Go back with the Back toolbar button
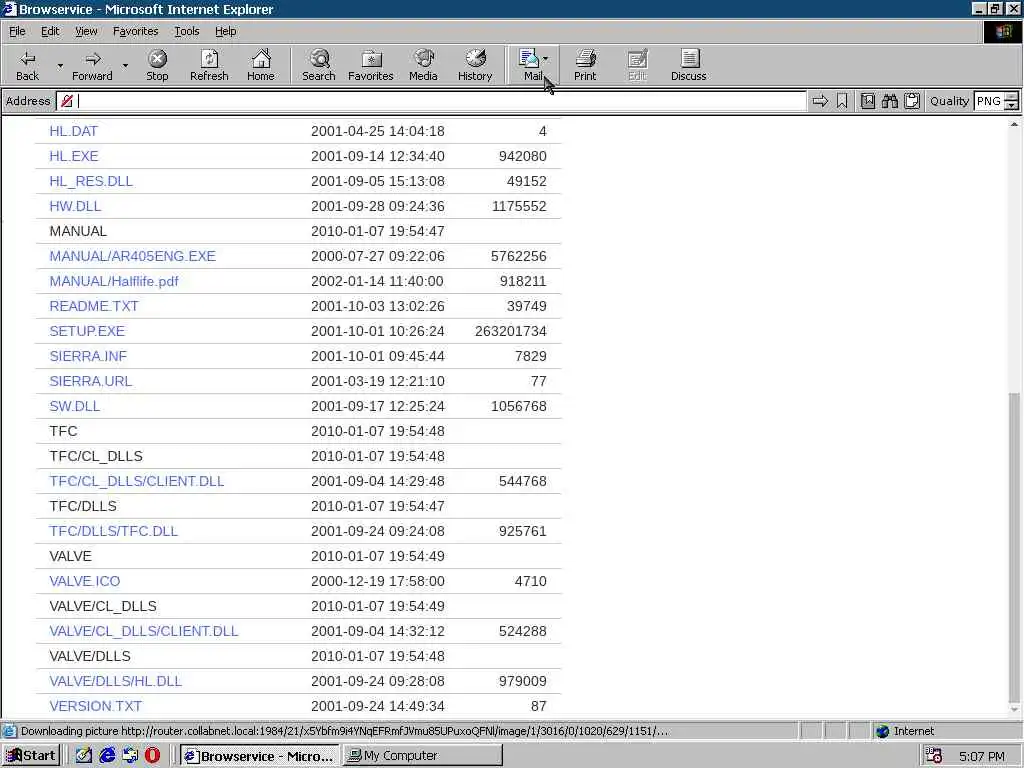This screenshot has height=768, width=1024. pos(27,65)
